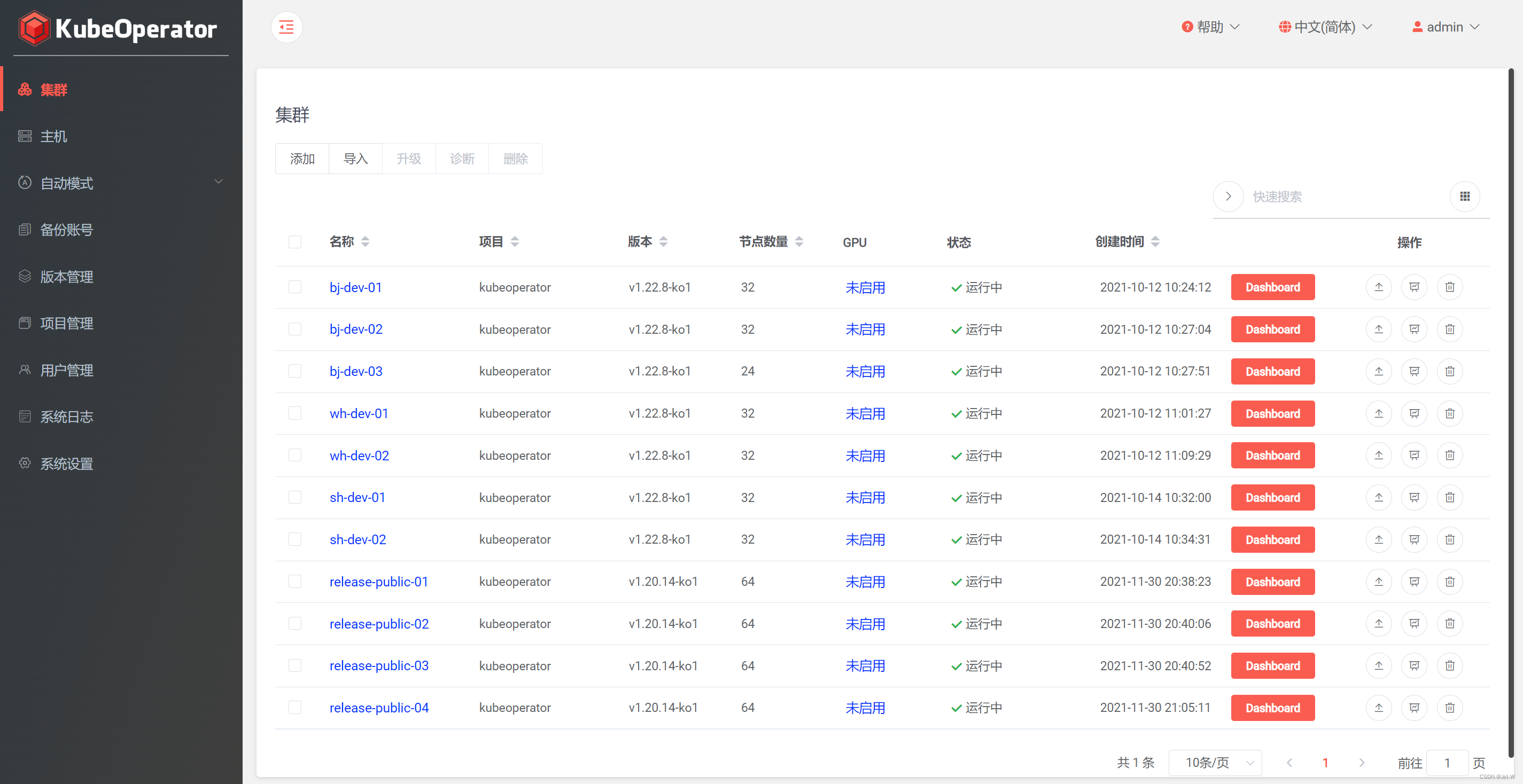Sort clusters by the creation time column arrows
1523x784 pixels.
1155,241
